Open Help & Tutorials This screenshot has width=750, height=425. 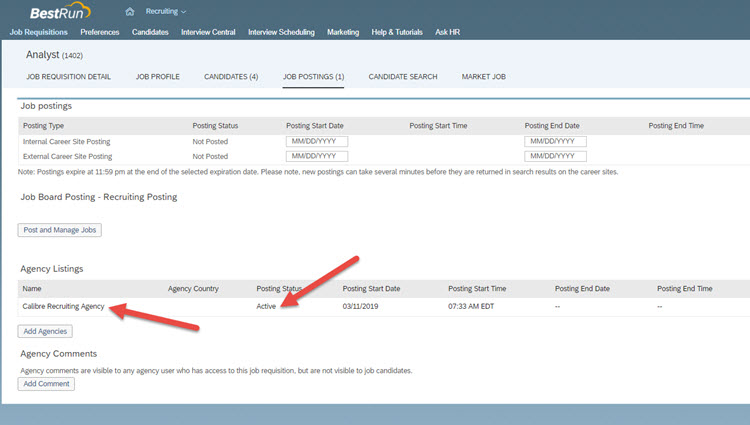click(397, 32)
